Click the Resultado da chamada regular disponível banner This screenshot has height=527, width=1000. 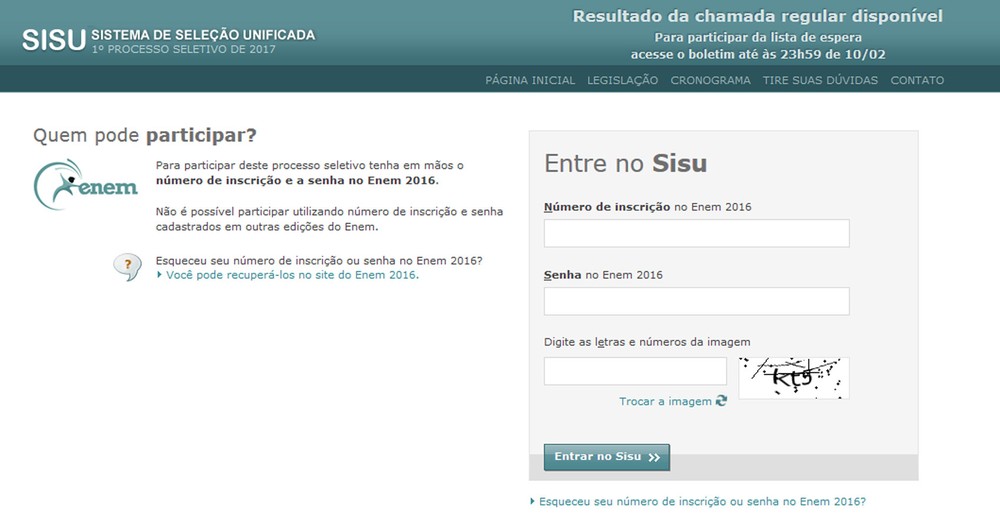(x=757, y=17)
